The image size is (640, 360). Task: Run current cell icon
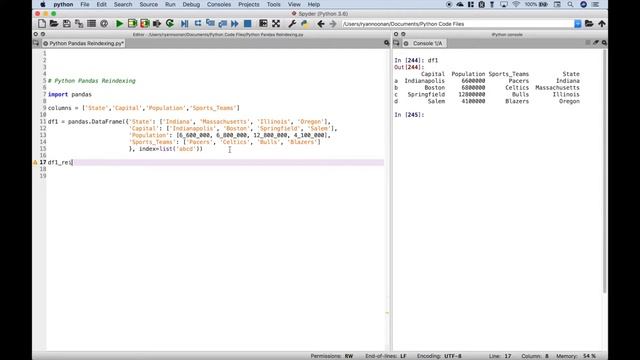pyautogui.click(x=132, y=24)
